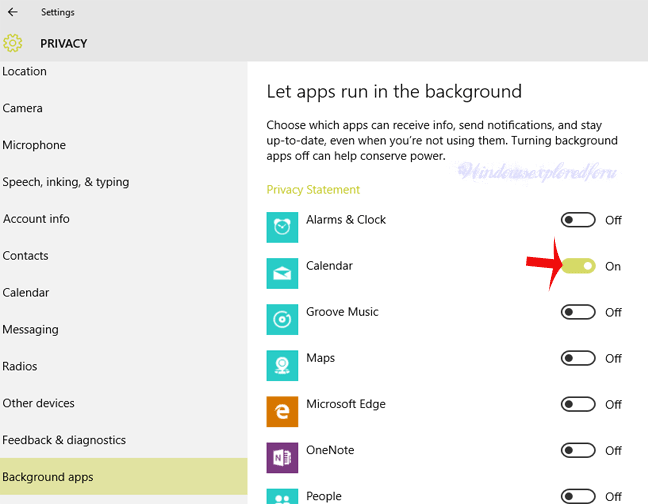Screen dimensions: 648x504
Task: Select Background apps in sidebar
Action: pyautogui.click(x=124, y=476)
